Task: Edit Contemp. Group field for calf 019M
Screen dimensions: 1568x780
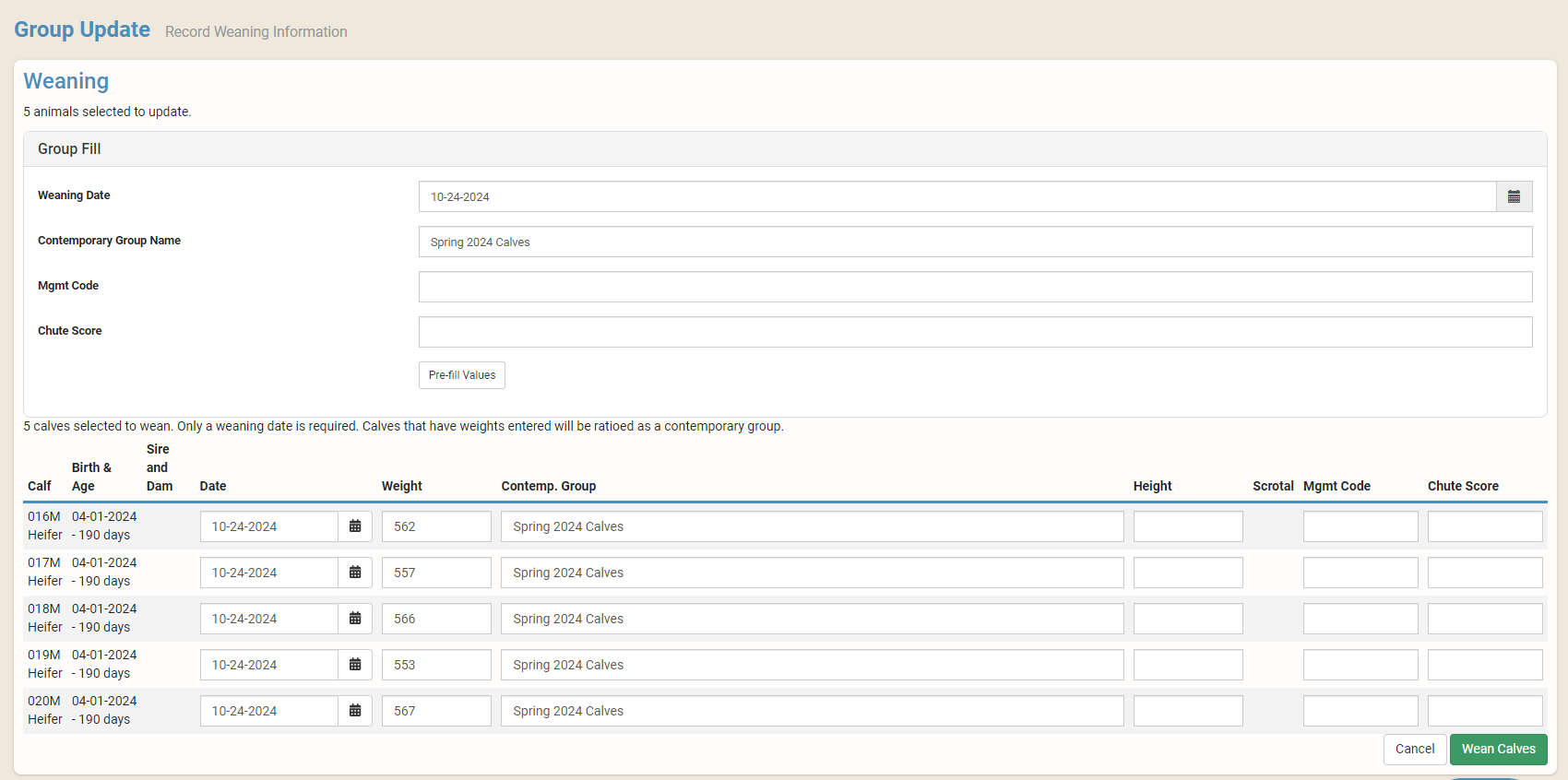Action: tap(813, 665)
